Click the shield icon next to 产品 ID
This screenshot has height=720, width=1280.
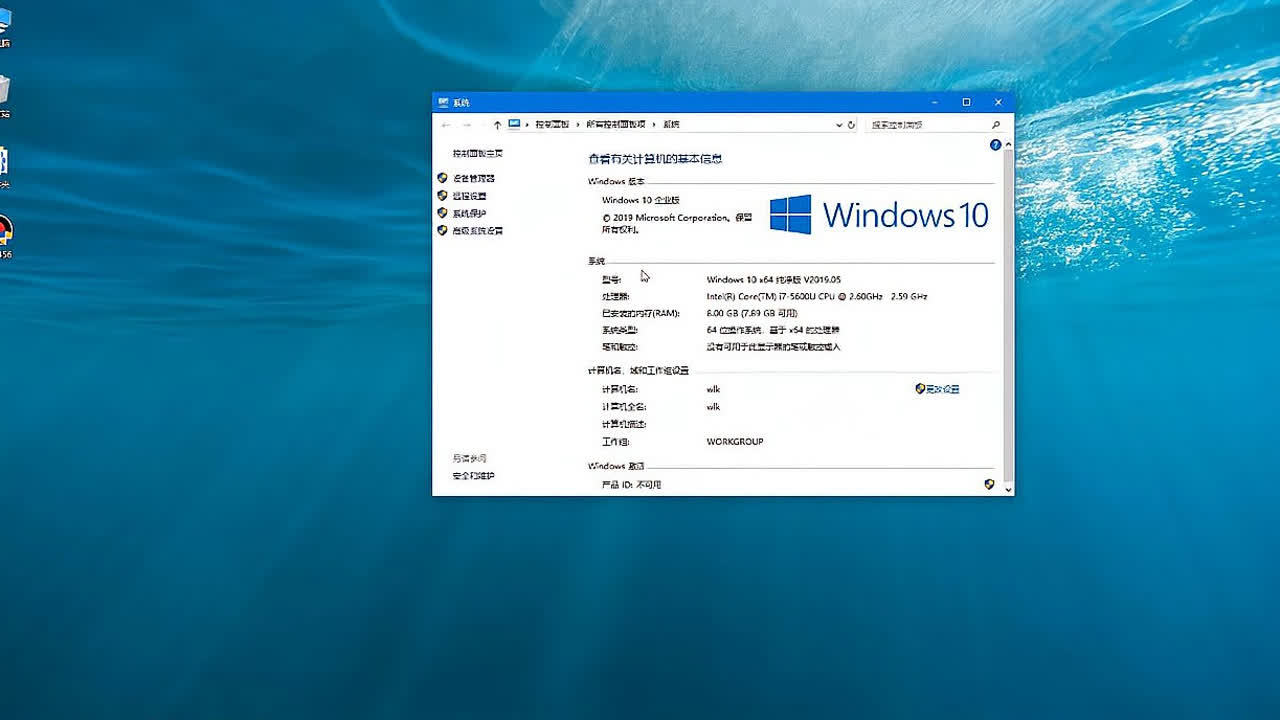(990, 484)
